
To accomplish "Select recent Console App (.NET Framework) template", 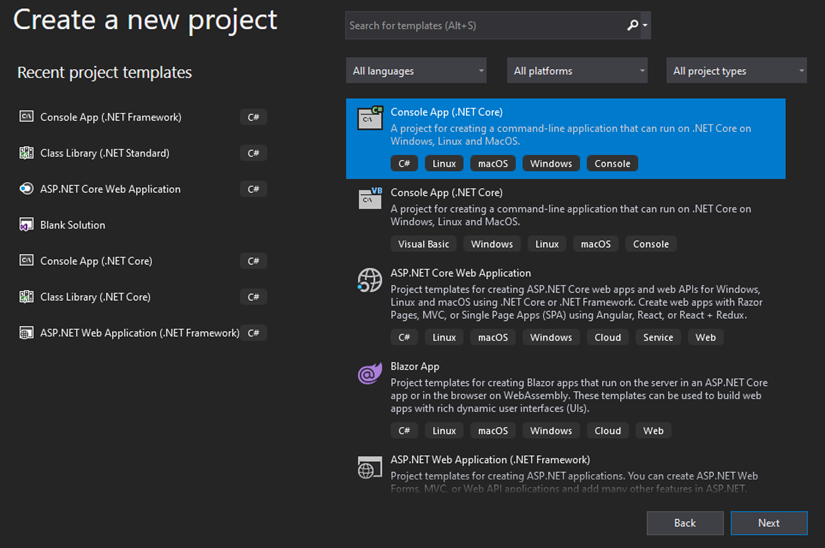I will coord(110,117).
